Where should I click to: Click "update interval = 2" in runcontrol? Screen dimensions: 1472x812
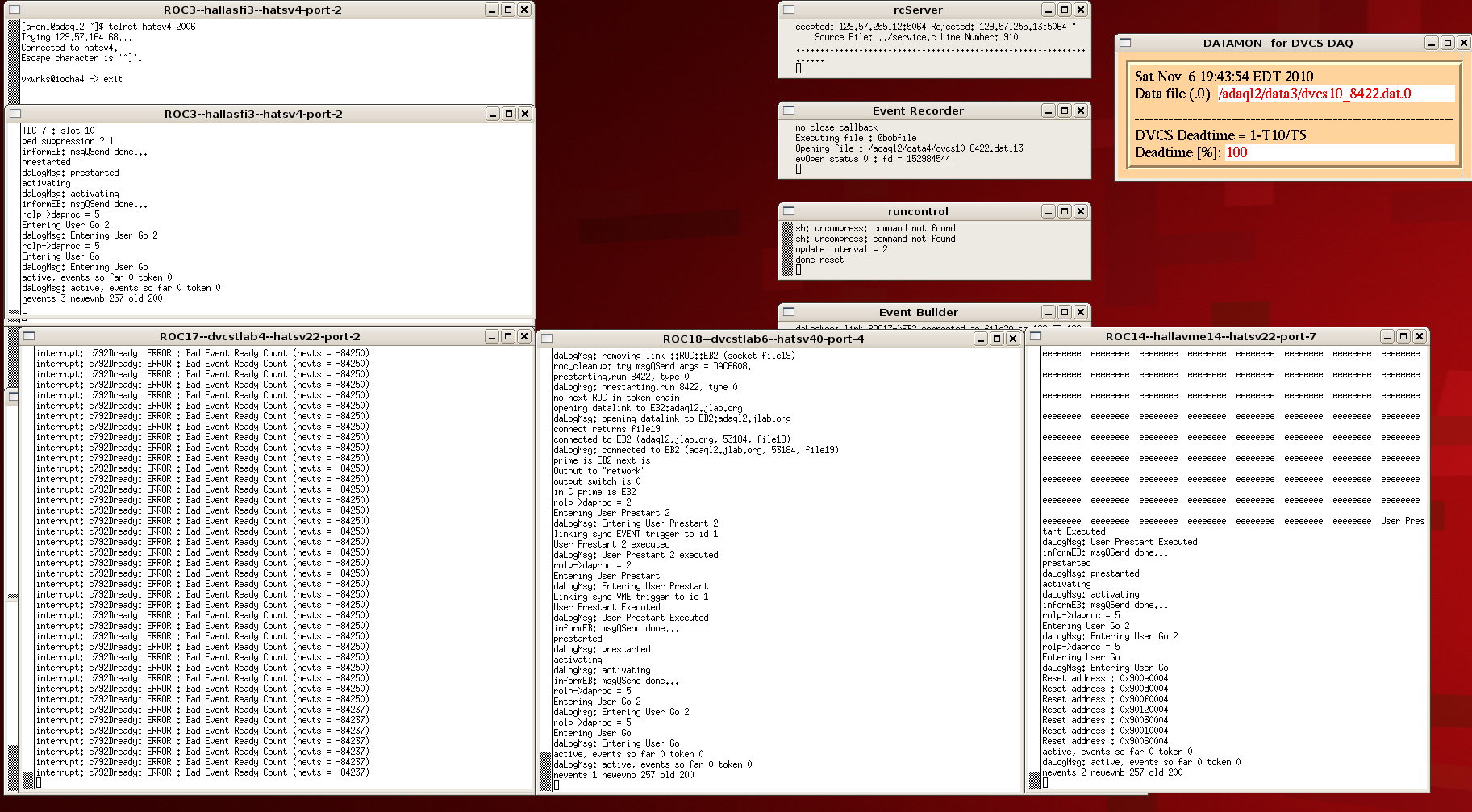pyautogui.click(x=841, y=249)
